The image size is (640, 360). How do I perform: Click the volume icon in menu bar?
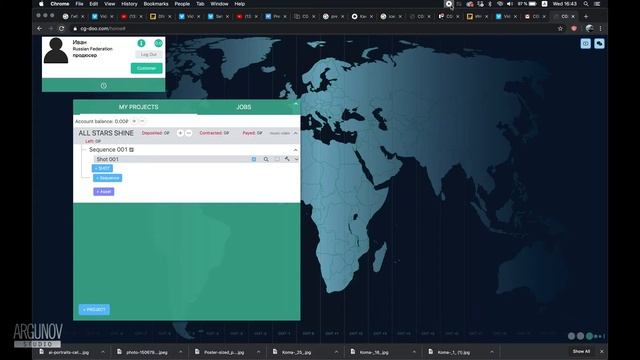510,4
